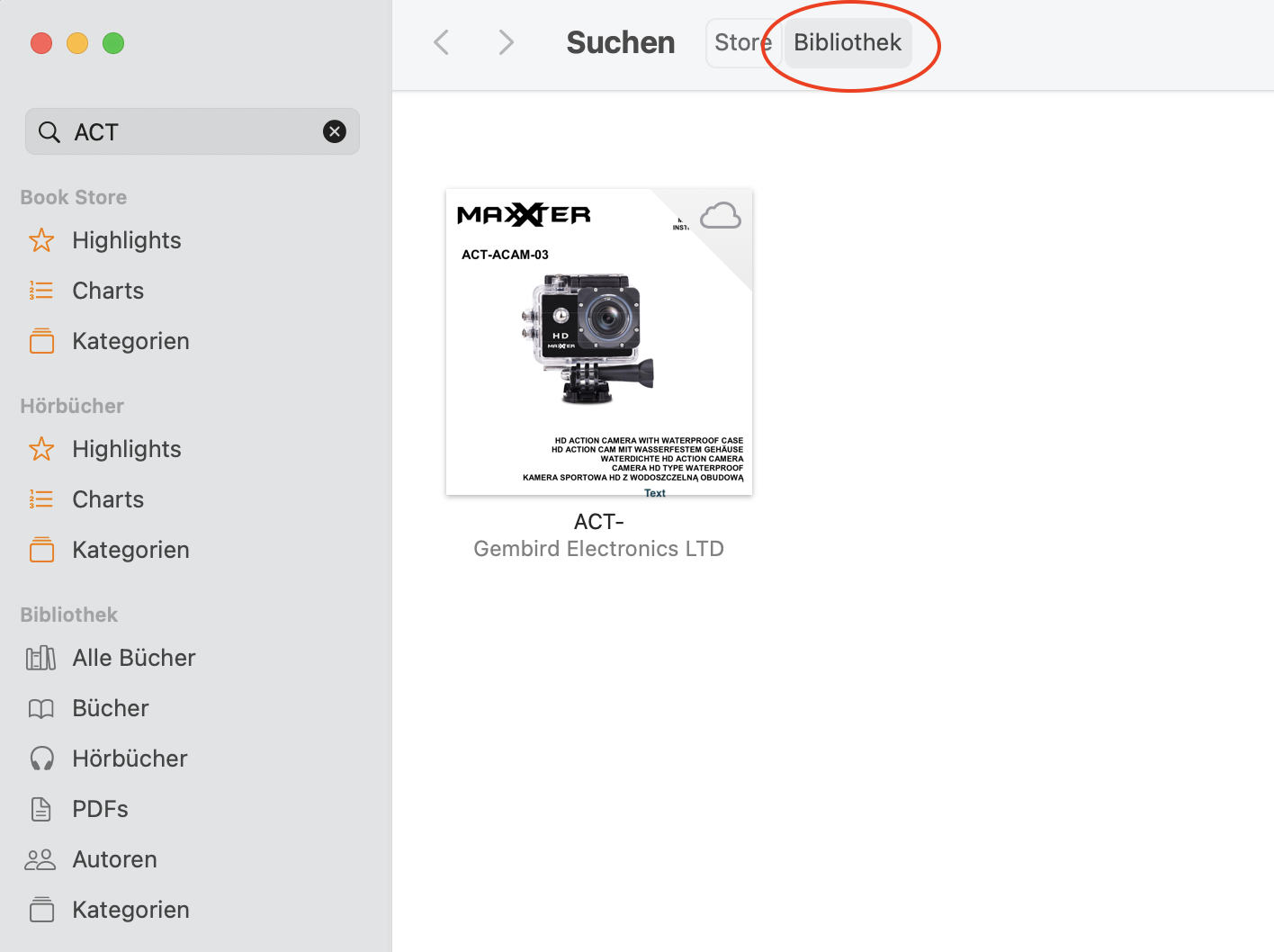Open Alle Bücher in the library
Image resolution: width=1274 pixels, height=952 pixels.
tap(134, 658)
